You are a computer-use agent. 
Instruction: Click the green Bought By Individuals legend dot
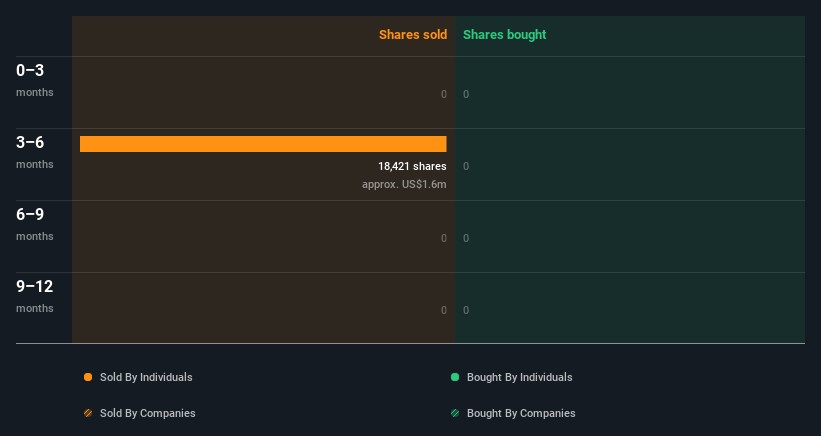pyautogui.click(x=455, y=377)
